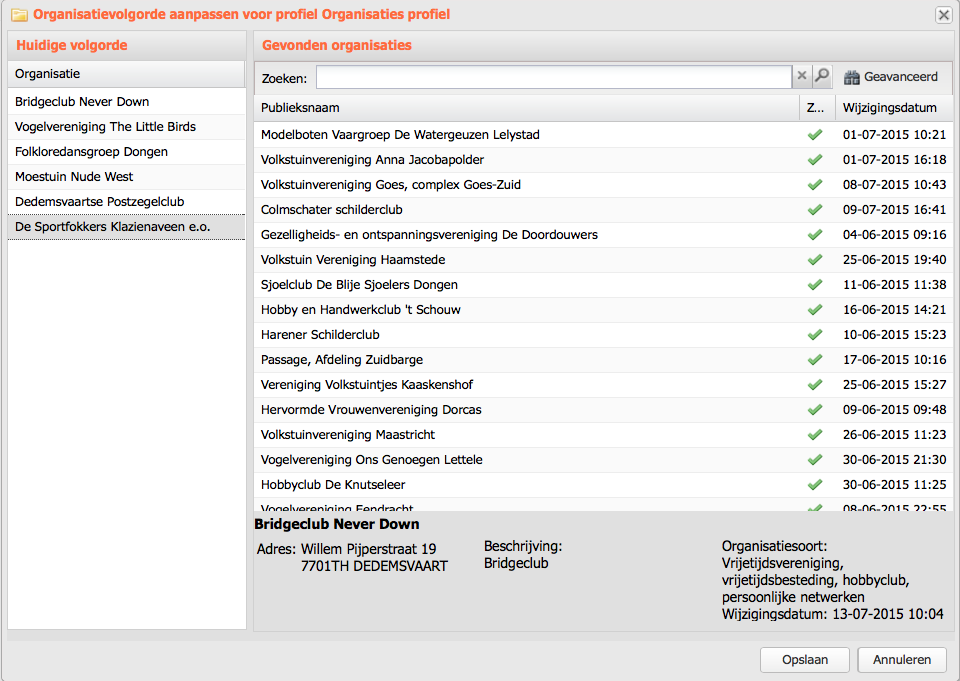960x681 pixels.
Task: Select Dedemsvaartse Postzegelclub row
Action: coord(126,202)
